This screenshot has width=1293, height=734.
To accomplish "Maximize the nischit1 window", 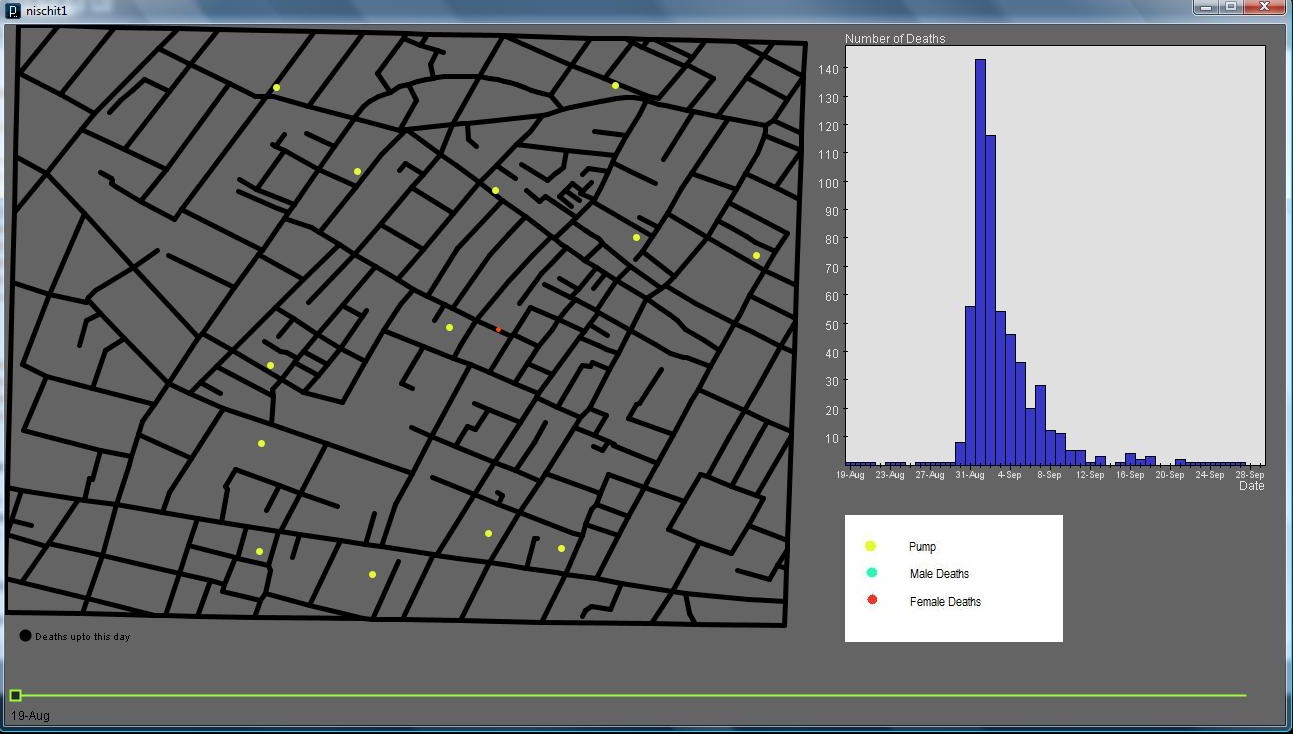I will 1232,7.
